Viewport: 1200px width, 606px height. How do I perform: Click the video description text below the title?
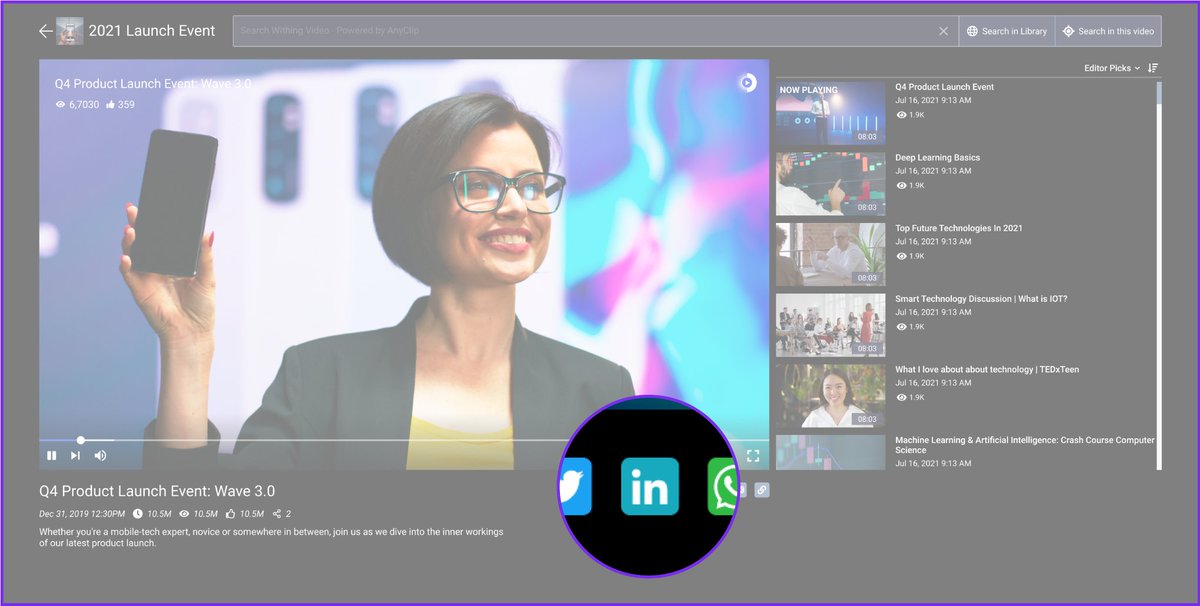271,536
